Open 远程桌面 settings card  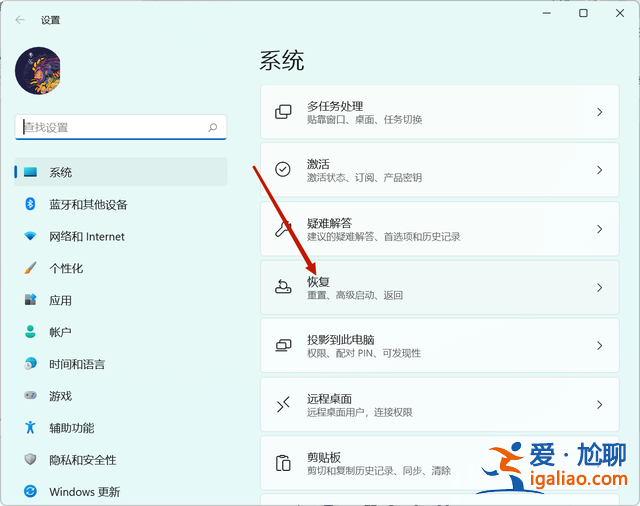[x=440, y=404]
